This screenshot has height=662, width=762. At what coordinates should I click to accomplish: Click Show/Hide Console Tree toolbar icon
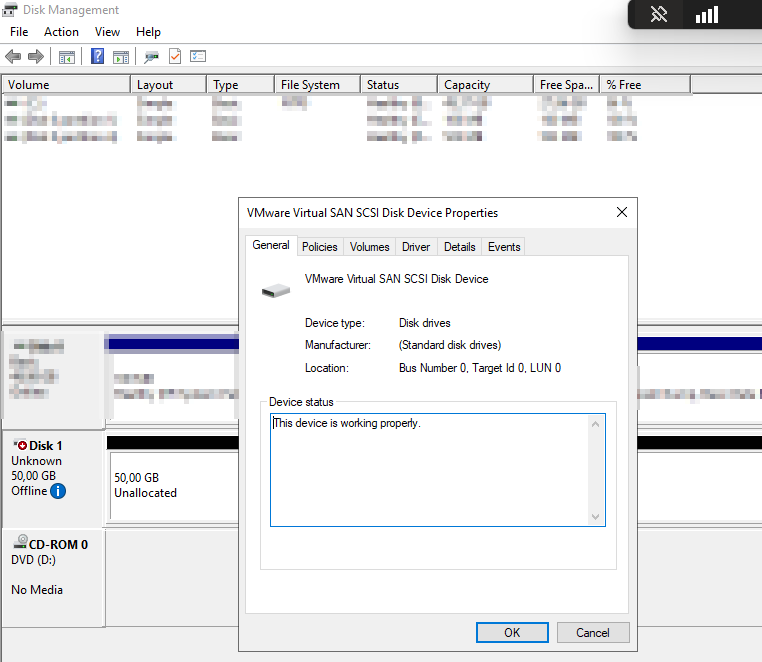click(x=67, y=57)
